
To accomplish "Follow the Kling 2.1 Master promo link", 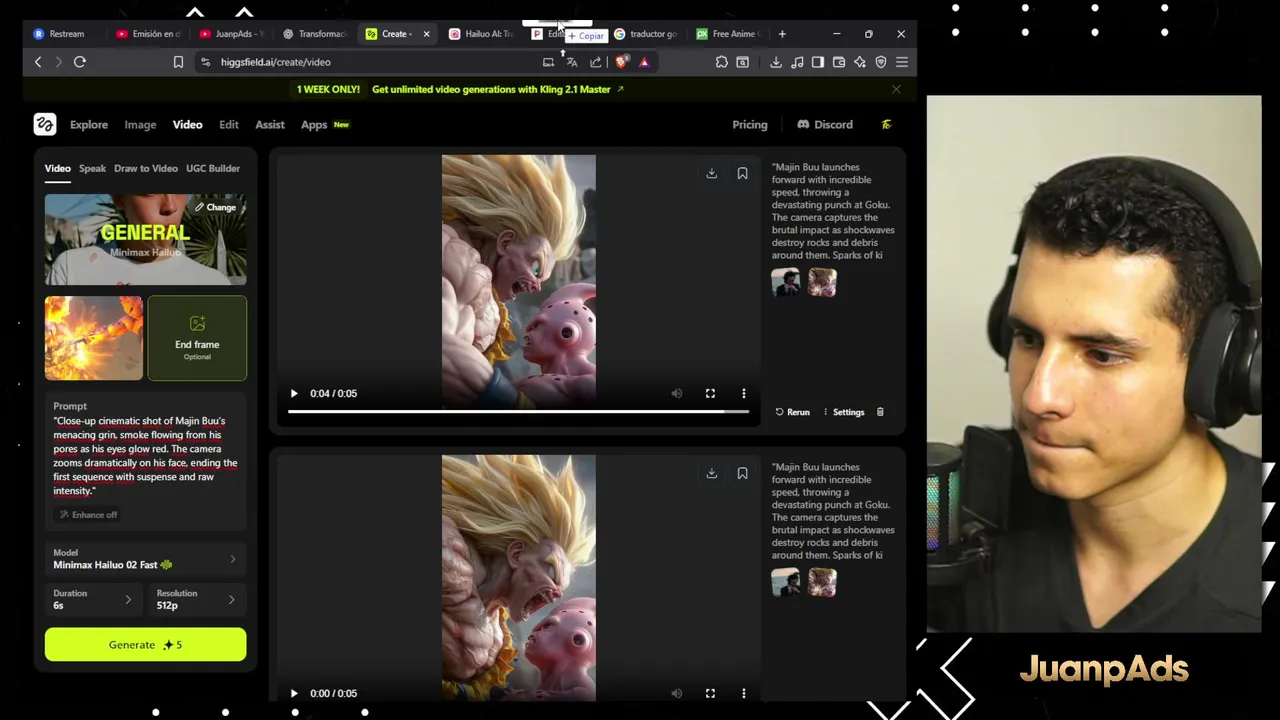I will click(497, 89).
